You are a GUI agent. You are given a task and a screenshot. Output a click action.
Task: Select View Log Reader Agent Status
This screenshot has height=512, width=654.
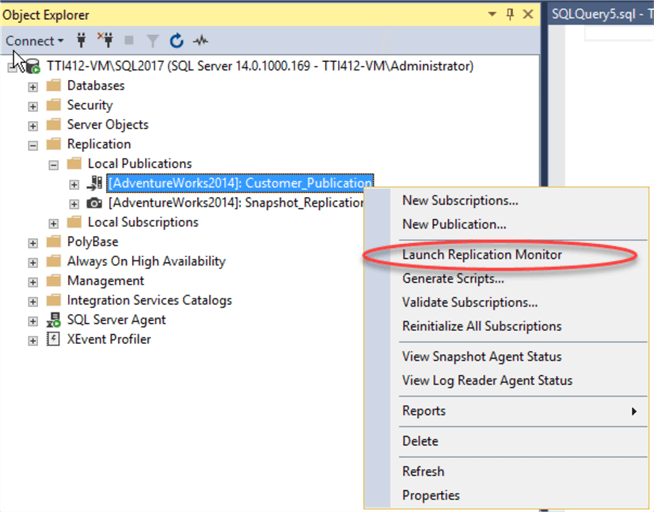click(506, 380)
